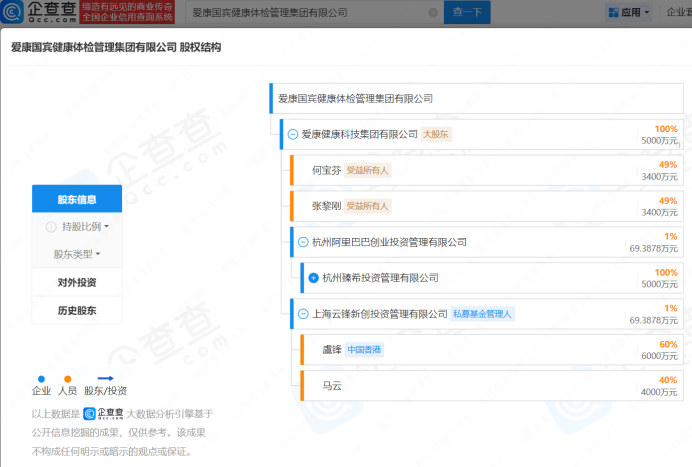Collapse the 爱康健康科技集团有限公司 node

(293, 134)
